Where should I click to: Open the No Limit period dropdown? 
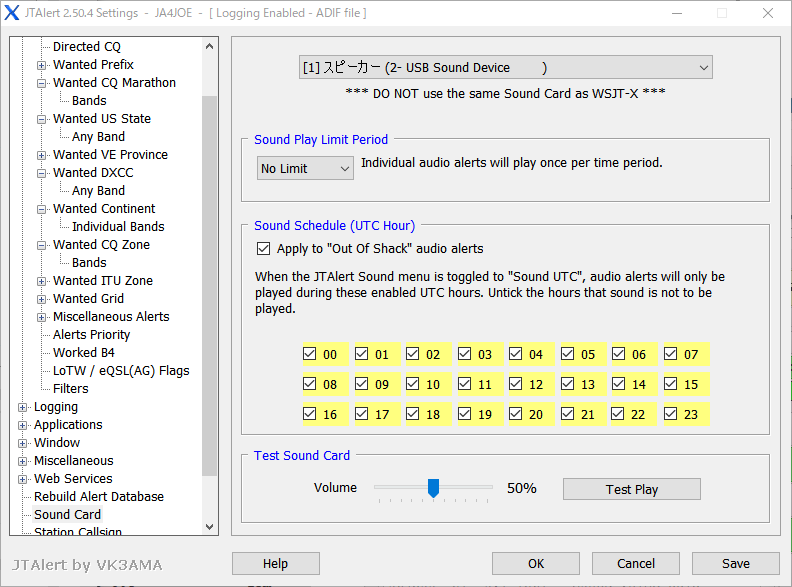[305, 168]
